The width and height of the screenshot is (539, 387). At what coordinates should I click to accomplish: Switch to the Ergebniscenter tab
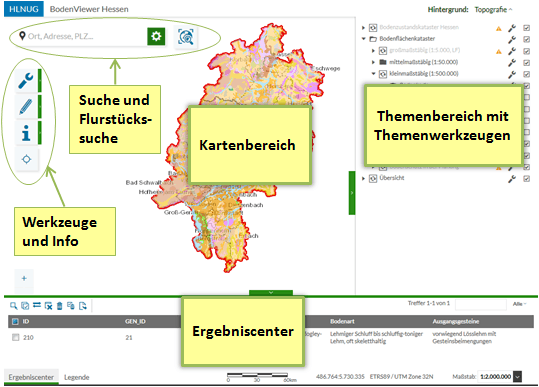31,377
